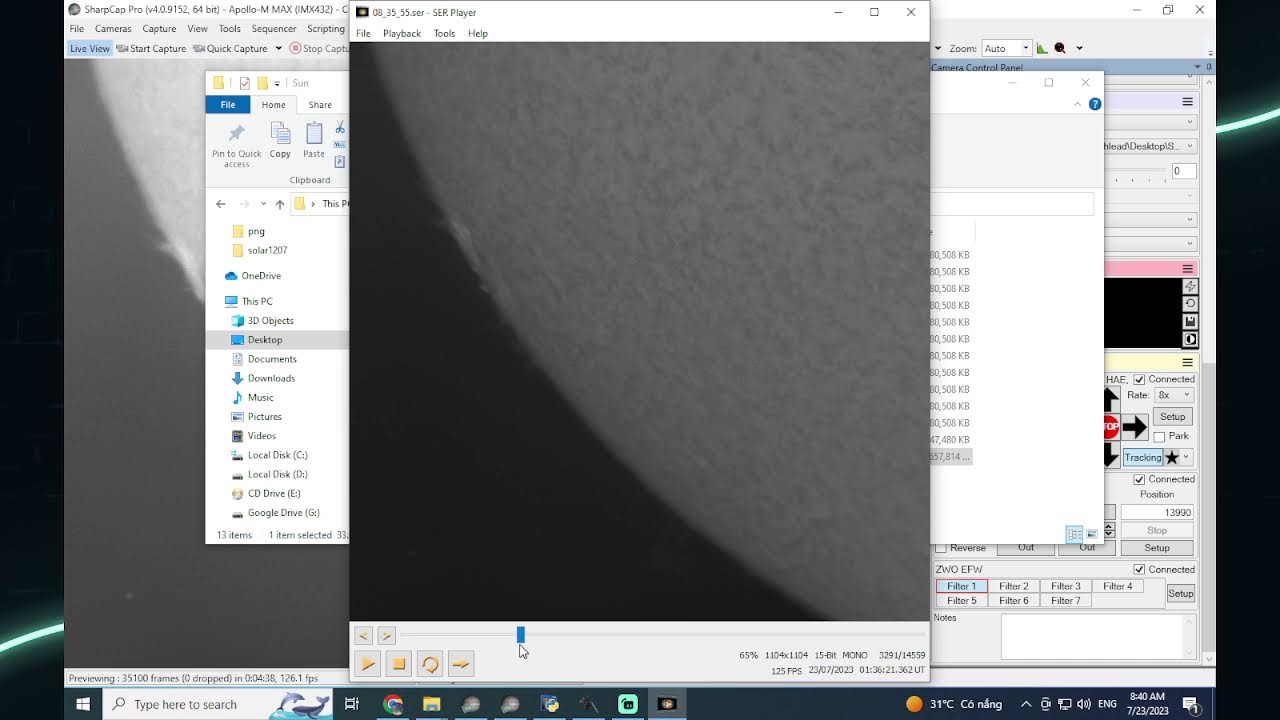Click the Copy icon in Explorer ribbon
1280x720 pixels.
[x=280, y=140]
